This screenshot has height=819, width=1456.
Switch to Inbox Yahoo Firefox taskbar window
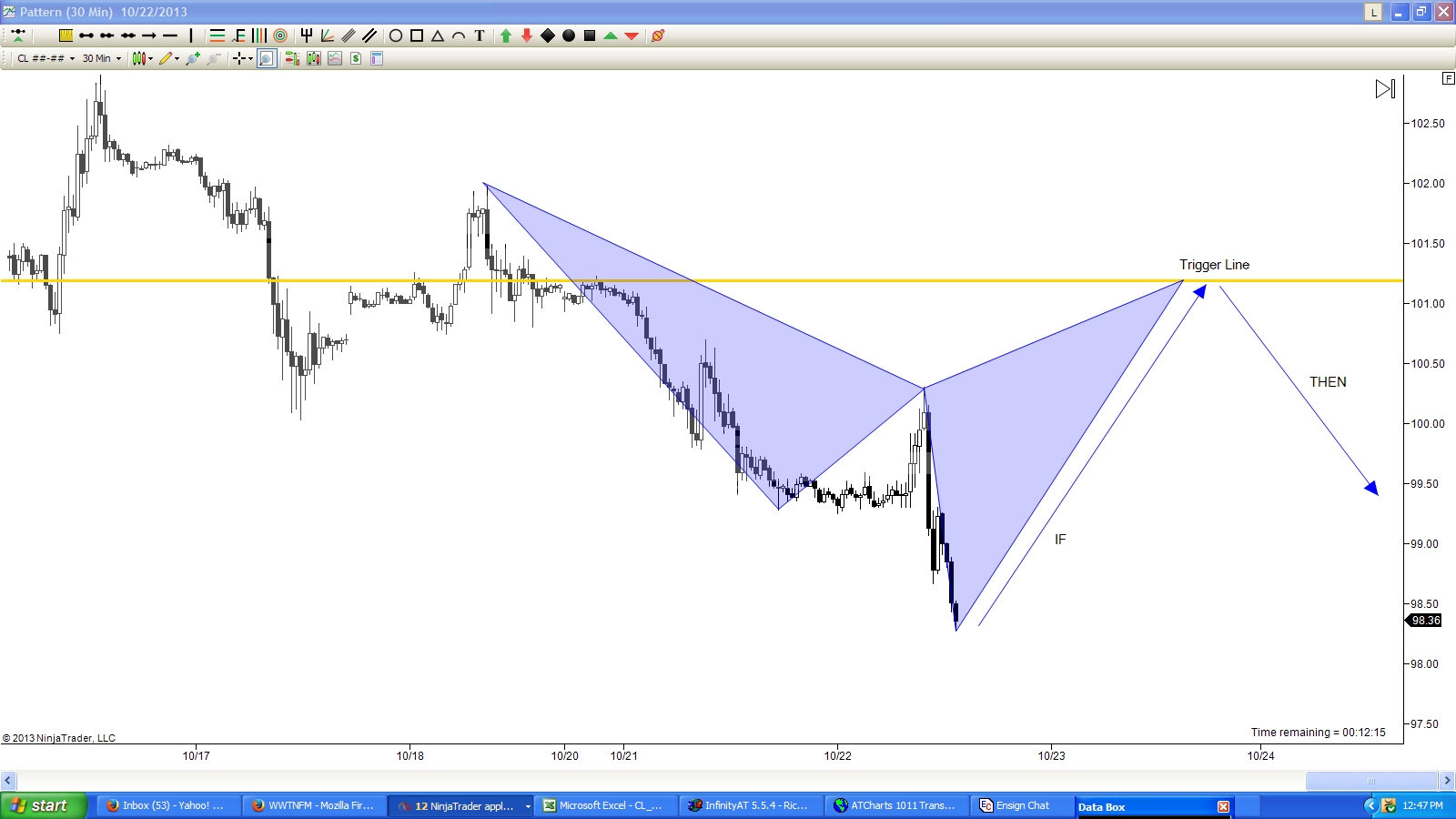click(168, 805)
